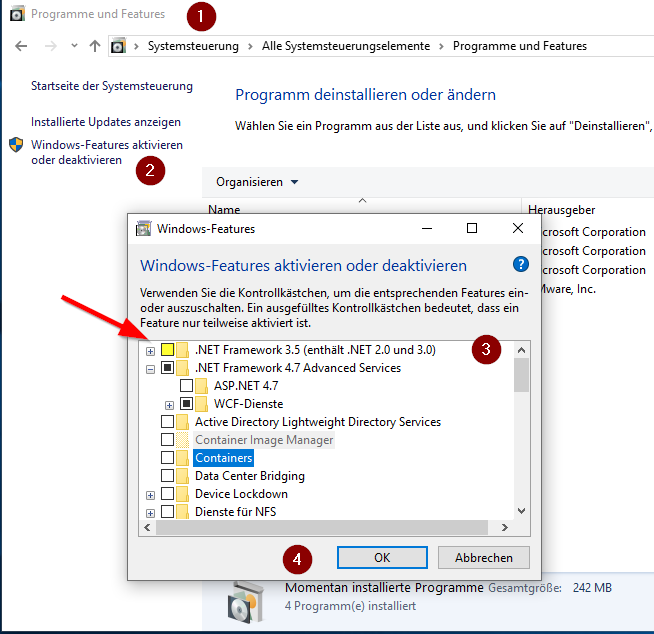Expand chevron after Systemsteuerung breadcrumb

250,46
